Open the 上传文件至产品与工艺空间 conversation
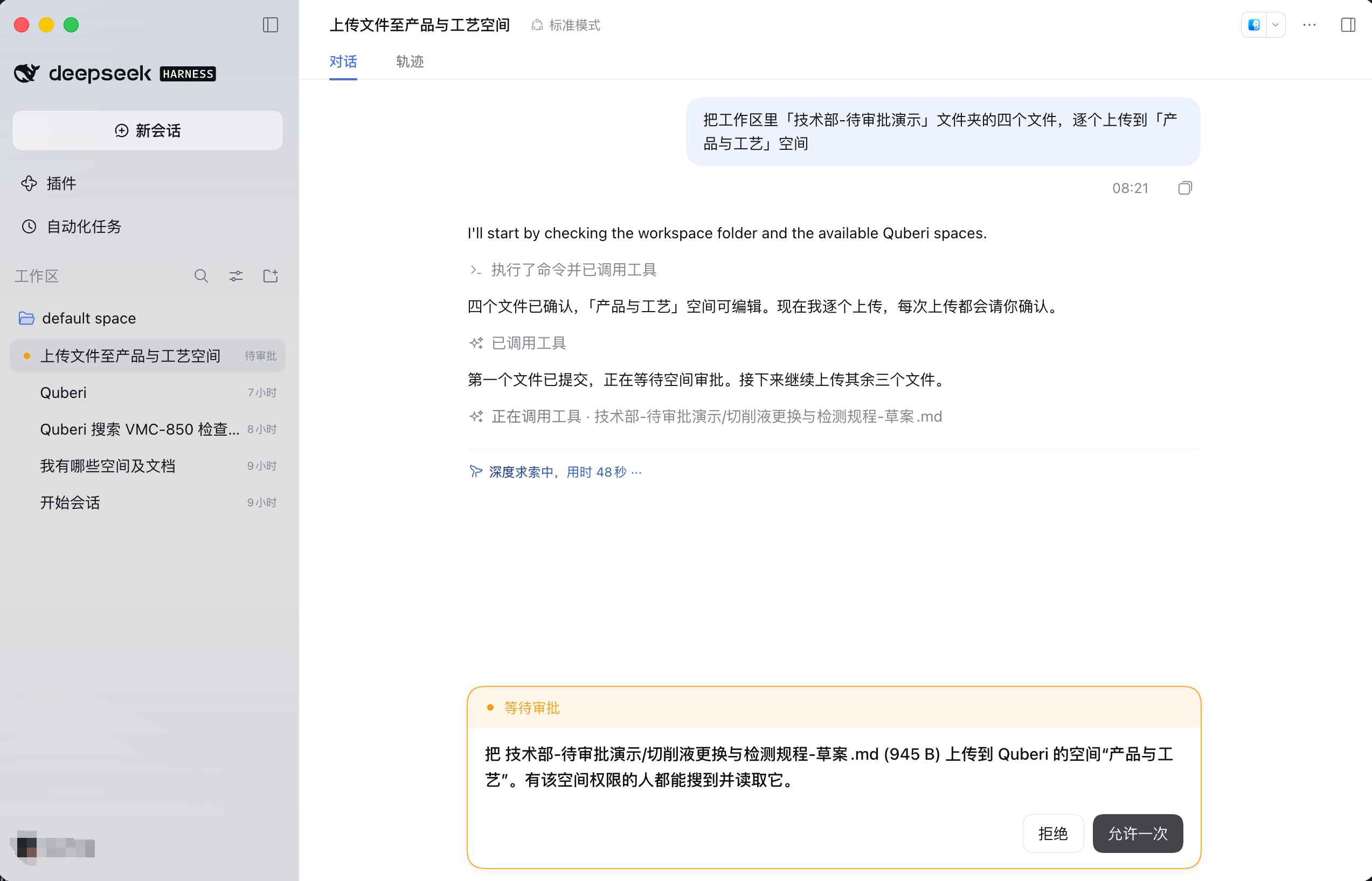 pyautogui.click(x=148, y=356)
